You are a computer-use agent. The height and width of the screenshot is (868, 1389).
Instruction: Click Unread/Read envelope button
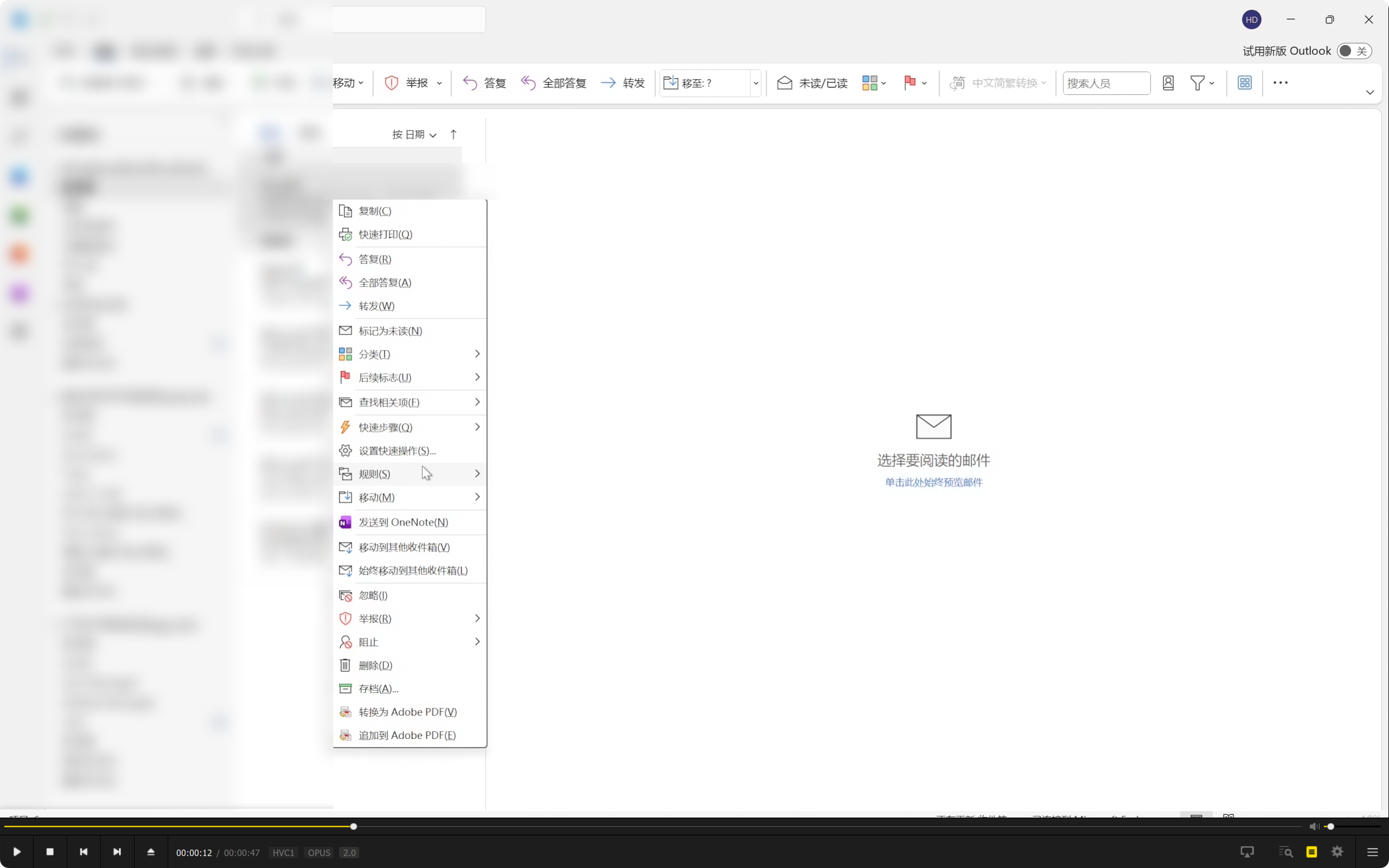pyautogui.click(x=812, y=83)
